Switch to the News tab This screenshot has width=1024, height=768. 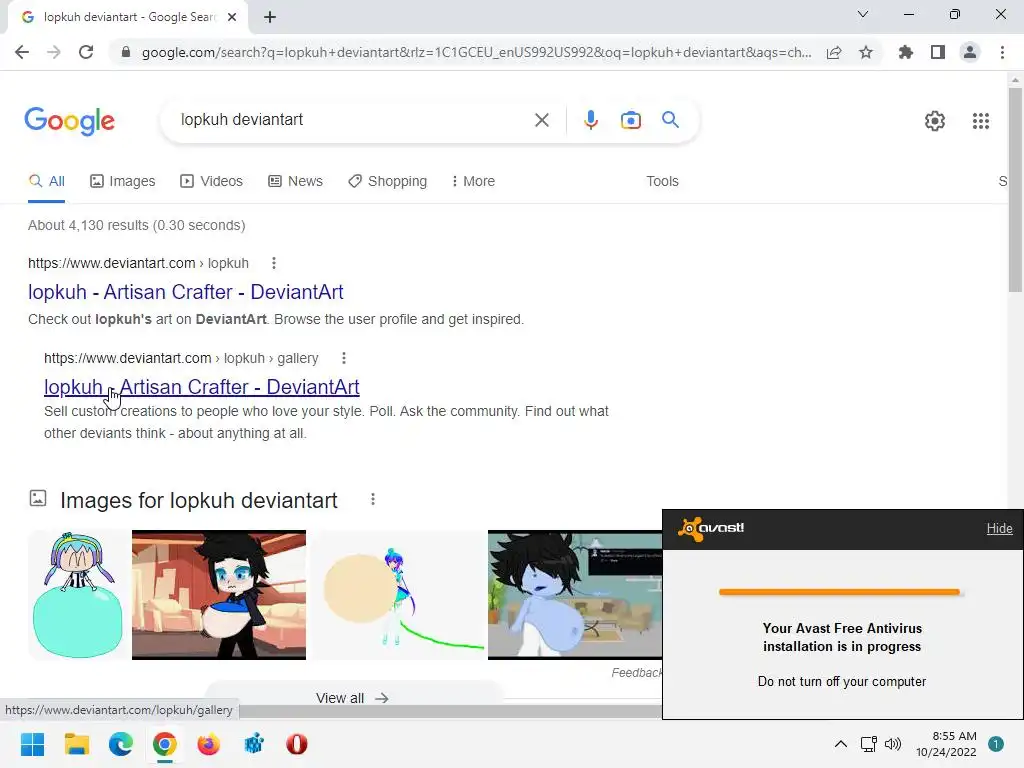pos(296,181)
